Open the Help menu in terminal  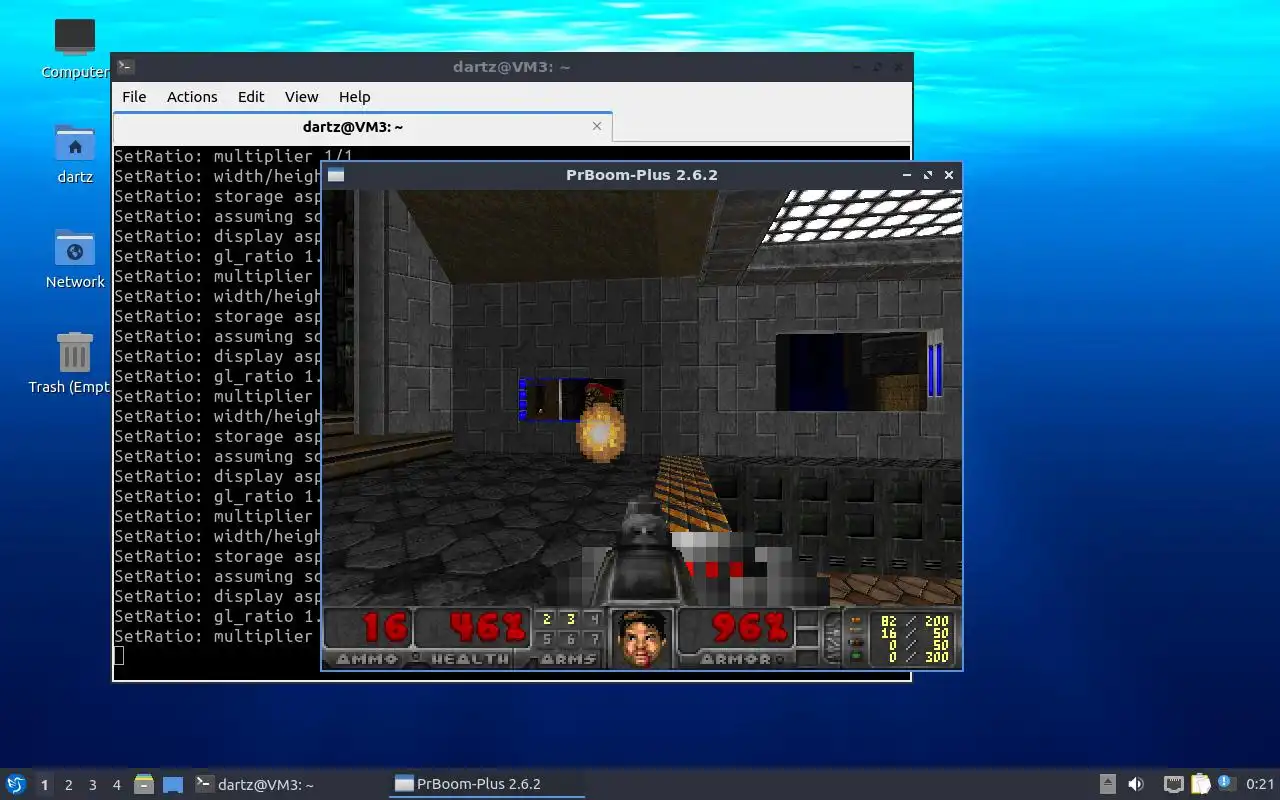pos(354,97)
